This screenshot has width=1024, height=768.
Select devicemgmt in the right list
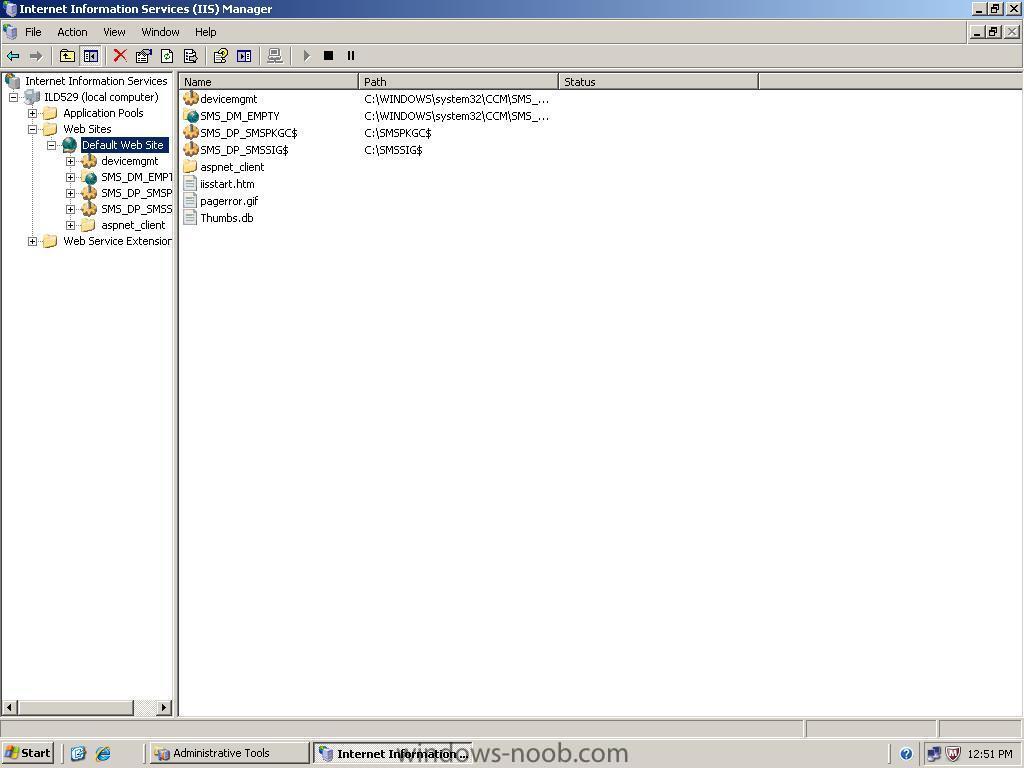[229, 99]
